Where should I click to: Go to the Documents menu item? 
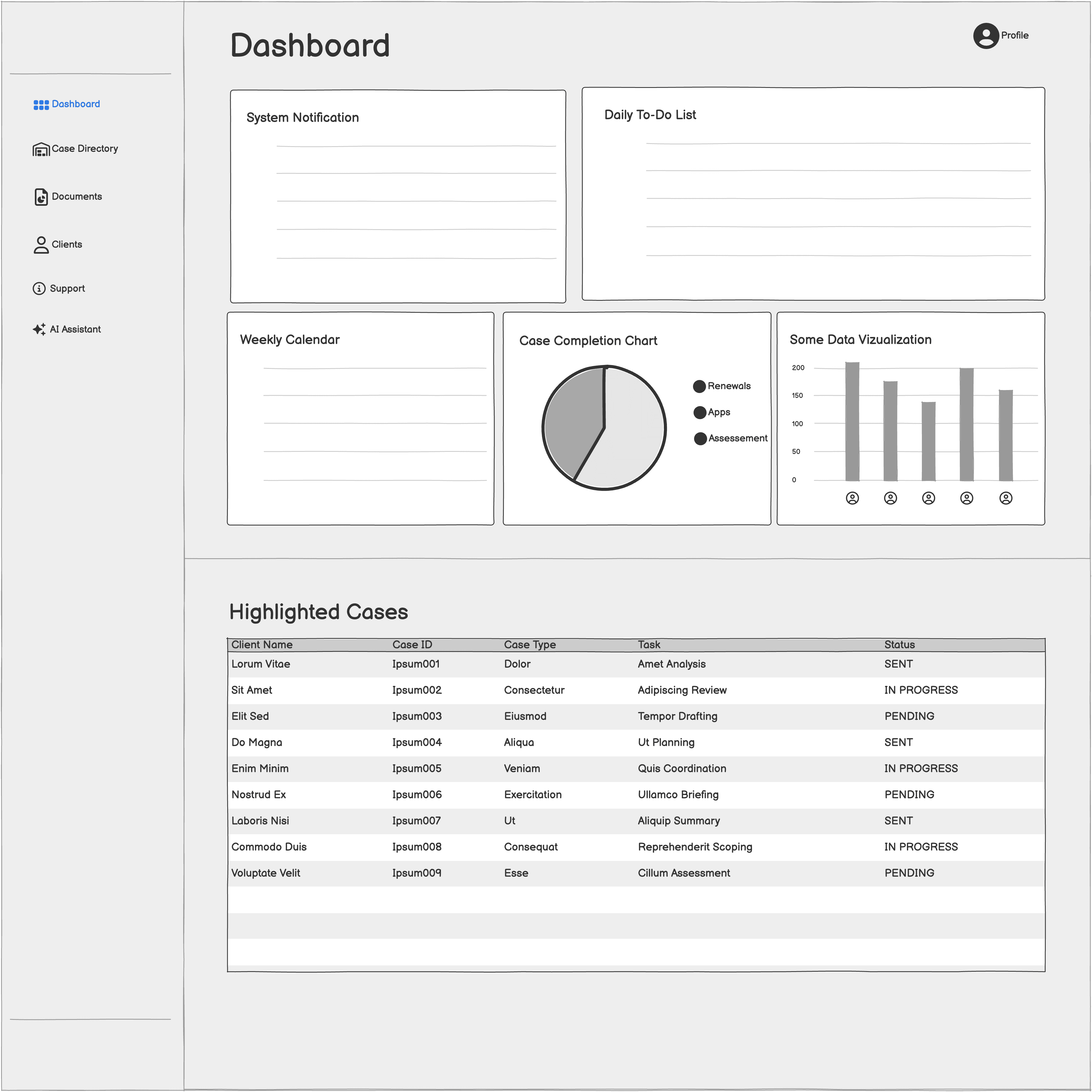(x=77, y=197)
